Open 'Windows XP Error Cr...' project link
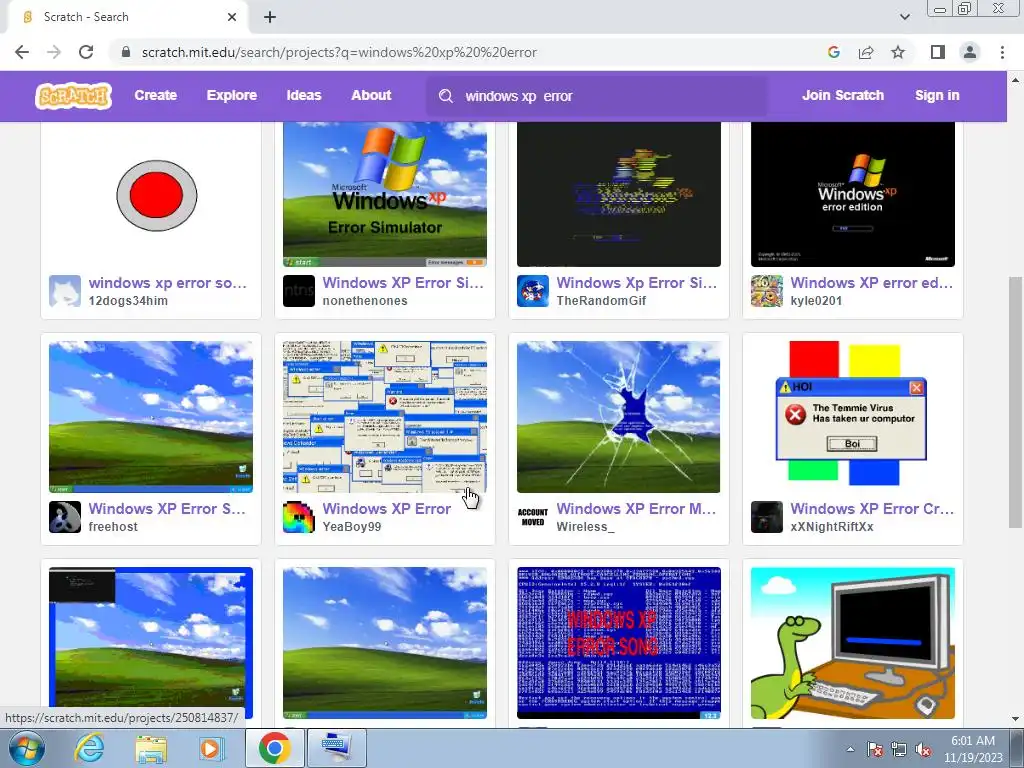Image resolution: width=1024 pixels, height=768 pixels. (872, 509)
